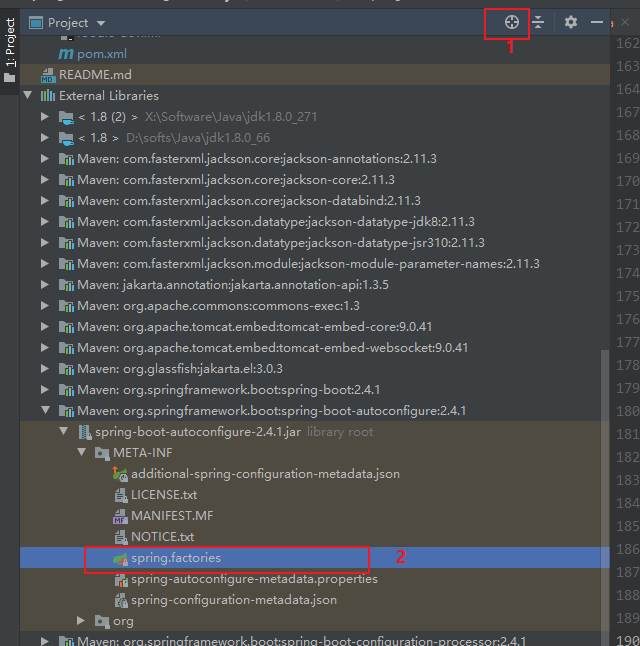
Task: Expand spring-boot-configuration-processor:2.4.1 library
Action: 45,641
